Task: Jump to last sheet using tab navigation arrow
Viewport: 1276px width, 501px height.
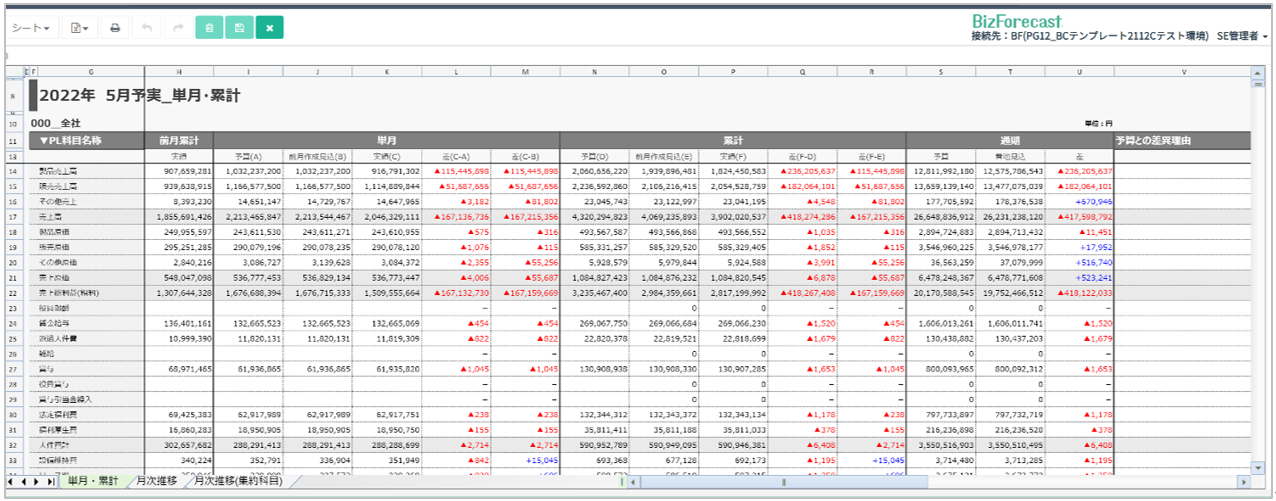Action: 52,482
